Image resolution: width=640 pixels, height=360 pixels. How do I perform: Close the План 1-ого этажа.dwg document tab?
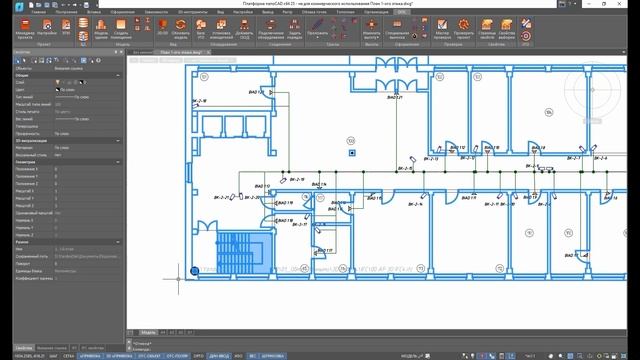click(208, 52)
